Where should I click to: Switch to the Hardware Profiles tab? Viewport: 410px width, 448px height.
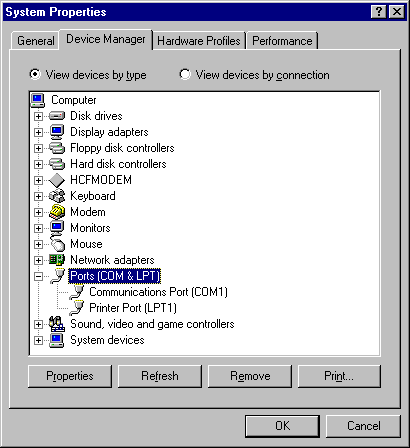click(199, 41)
